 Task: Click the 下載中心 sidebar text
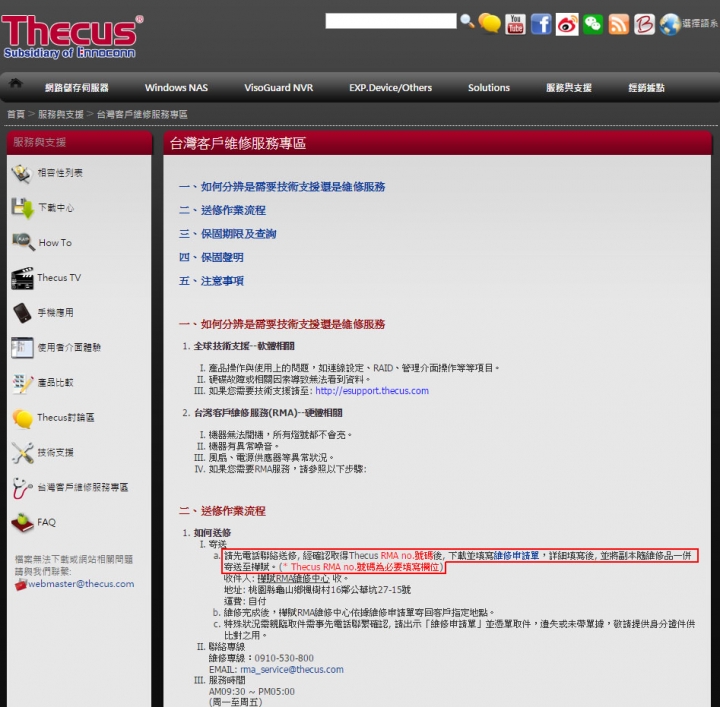(56, 208)
